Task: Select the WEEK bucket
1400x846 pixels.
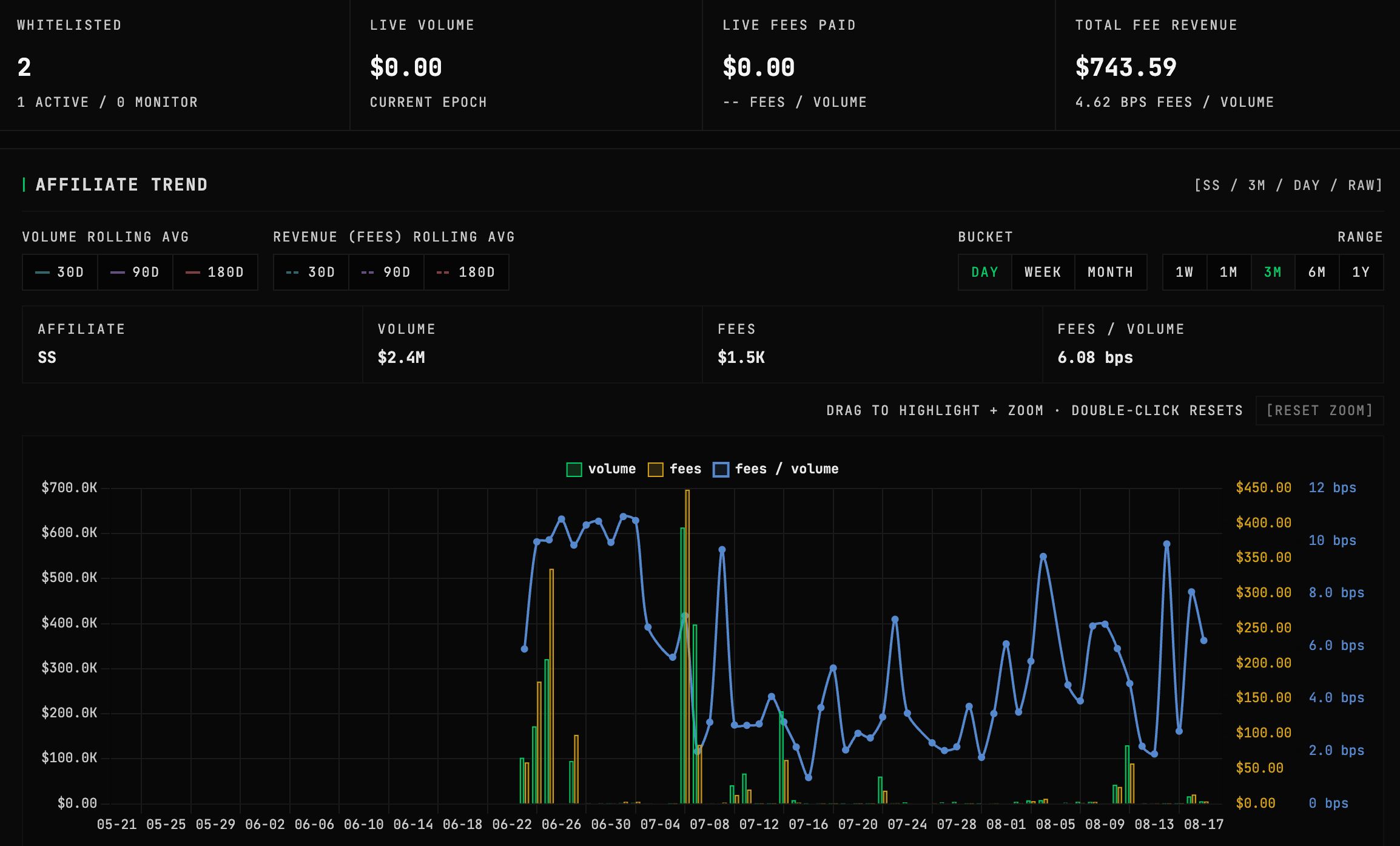Action: tap(1043, 272)
